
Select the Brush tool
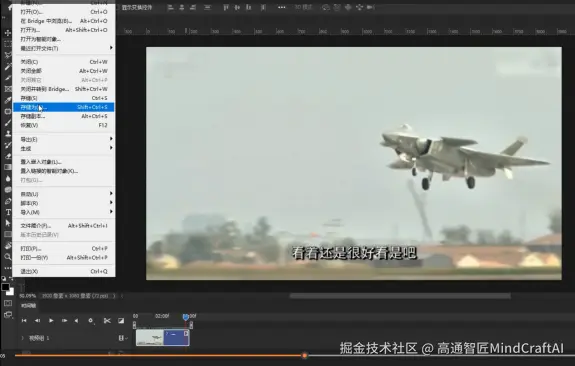click(7, 122)
